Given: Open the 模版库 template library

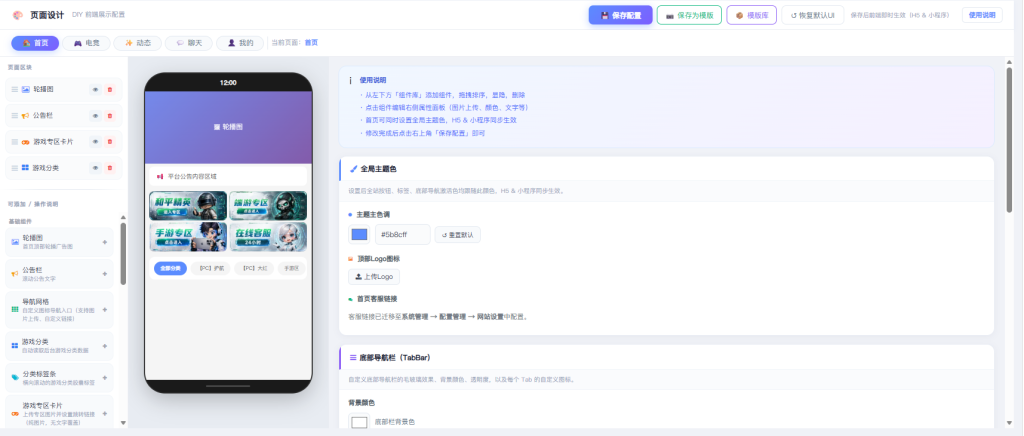Looking at the screenshot, I should coord(752,15).
